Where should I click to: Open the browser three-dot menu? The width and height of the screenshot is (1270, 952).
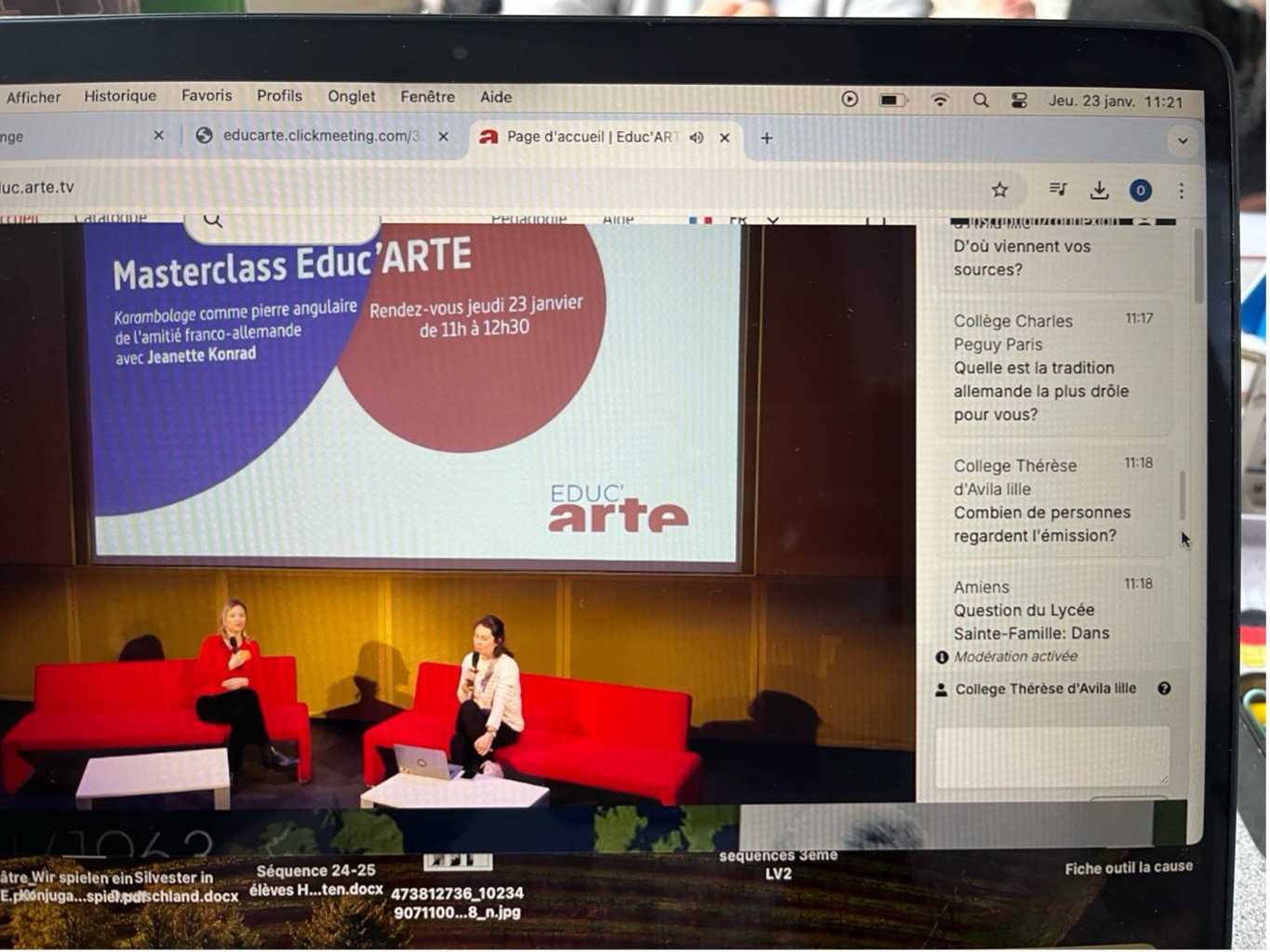point(1182,191)
